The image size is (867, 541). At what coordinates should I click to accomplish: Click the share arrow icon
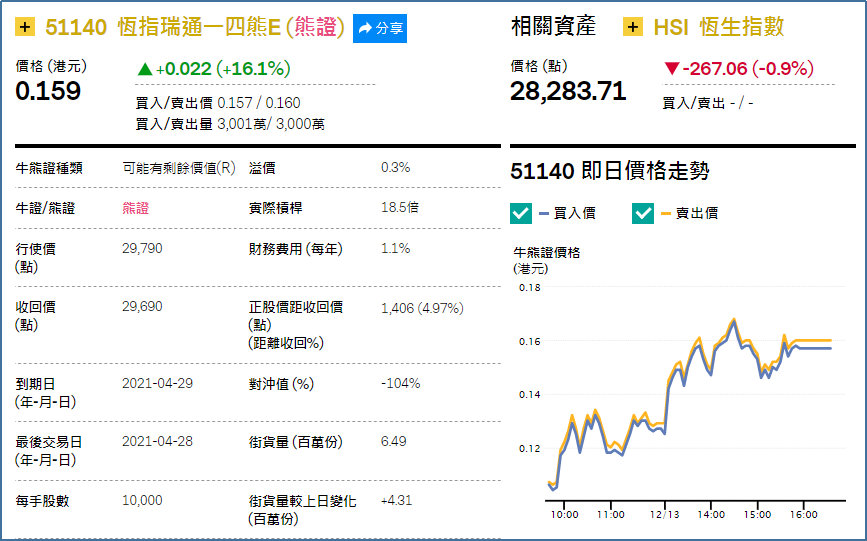tap(365, 28)
